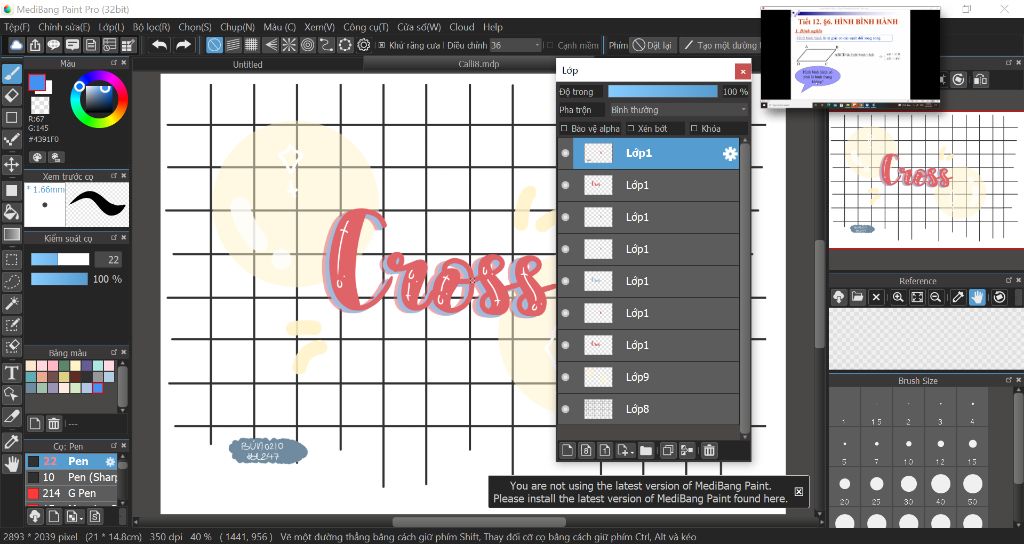Switch to the Calli8.mdp tab

tap(479, 64)
